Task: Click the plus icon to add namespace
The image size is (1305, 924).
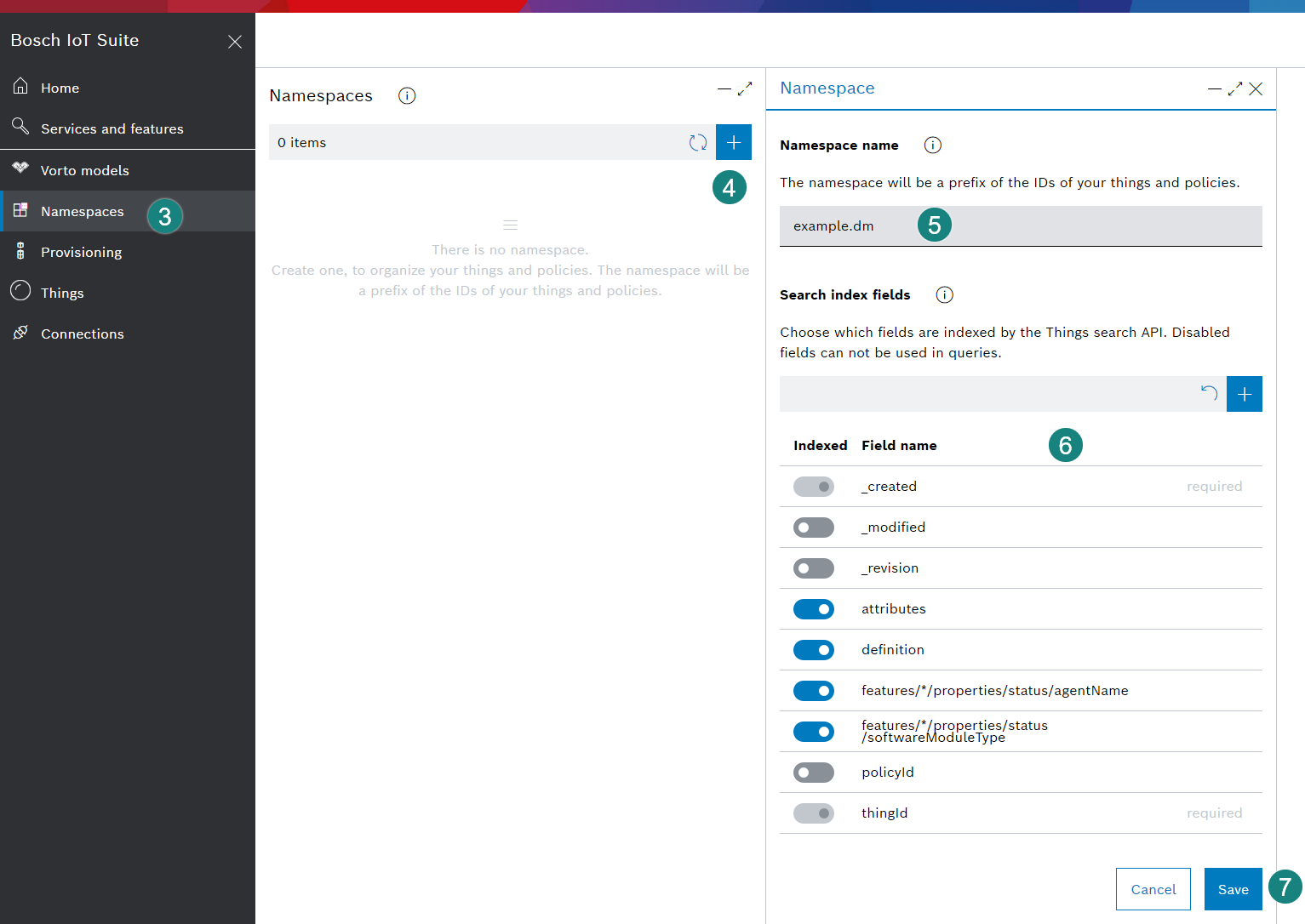Action: (733, 143)
